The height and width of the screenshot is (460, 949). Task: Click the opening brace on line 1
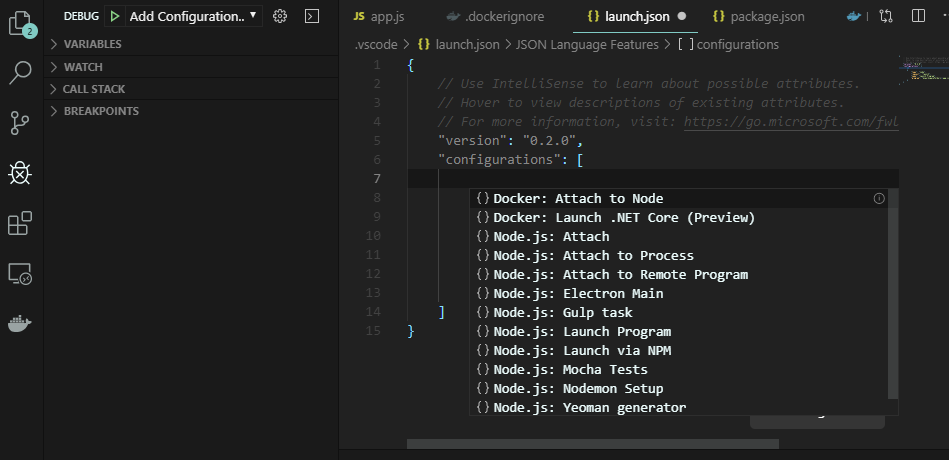[x=411, y=65]
